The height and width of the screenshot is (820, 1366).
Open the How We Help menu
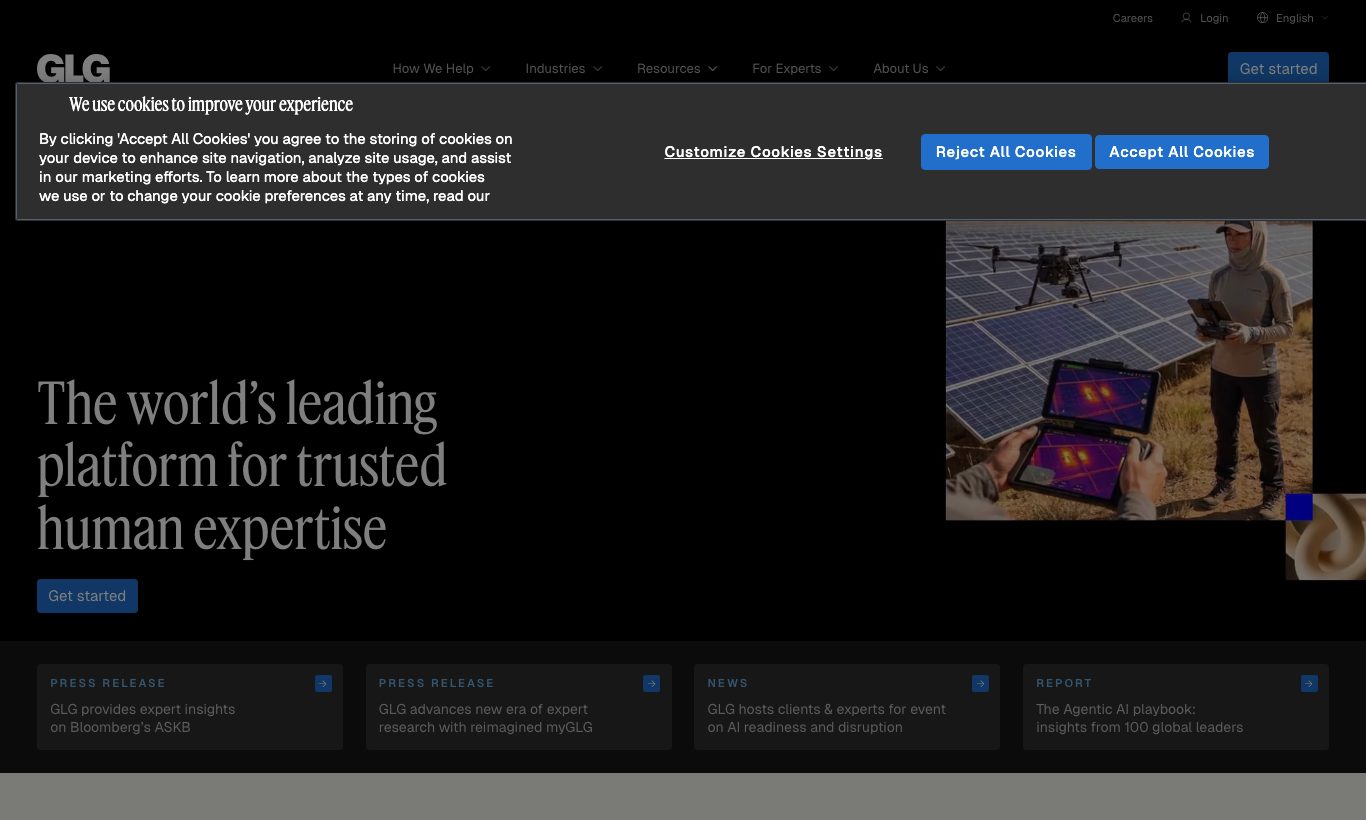pos(433,69)
